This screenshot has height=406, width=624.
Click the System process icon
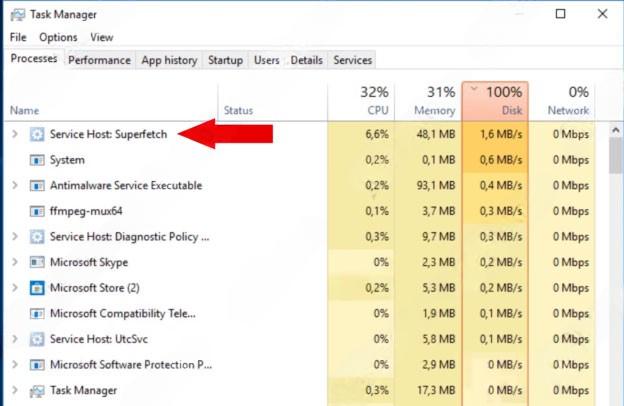tap(37, 160)
